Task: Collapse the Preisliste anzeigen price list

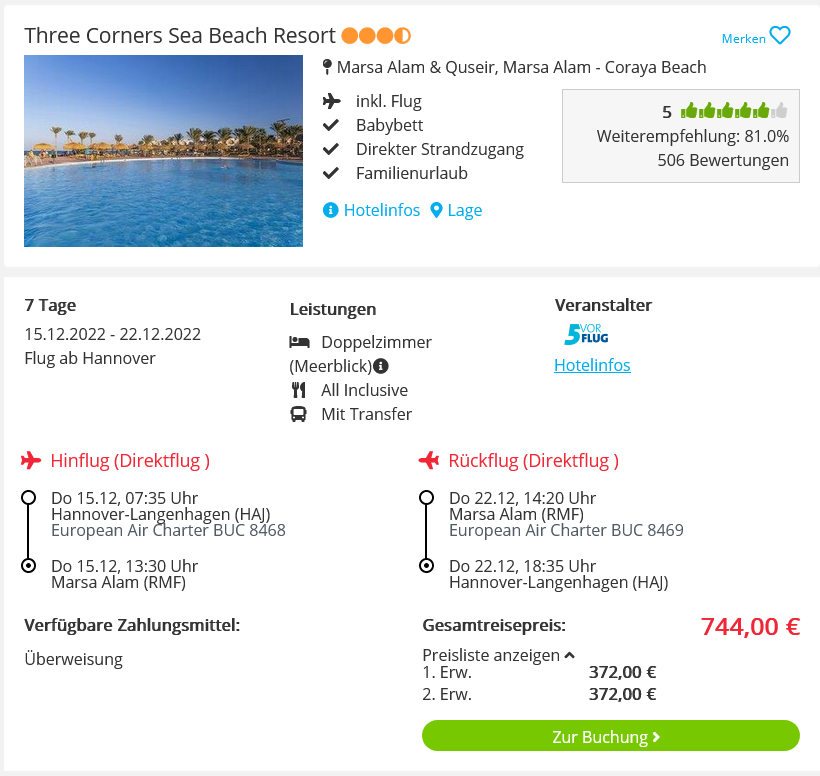Action: click(498, 655)
